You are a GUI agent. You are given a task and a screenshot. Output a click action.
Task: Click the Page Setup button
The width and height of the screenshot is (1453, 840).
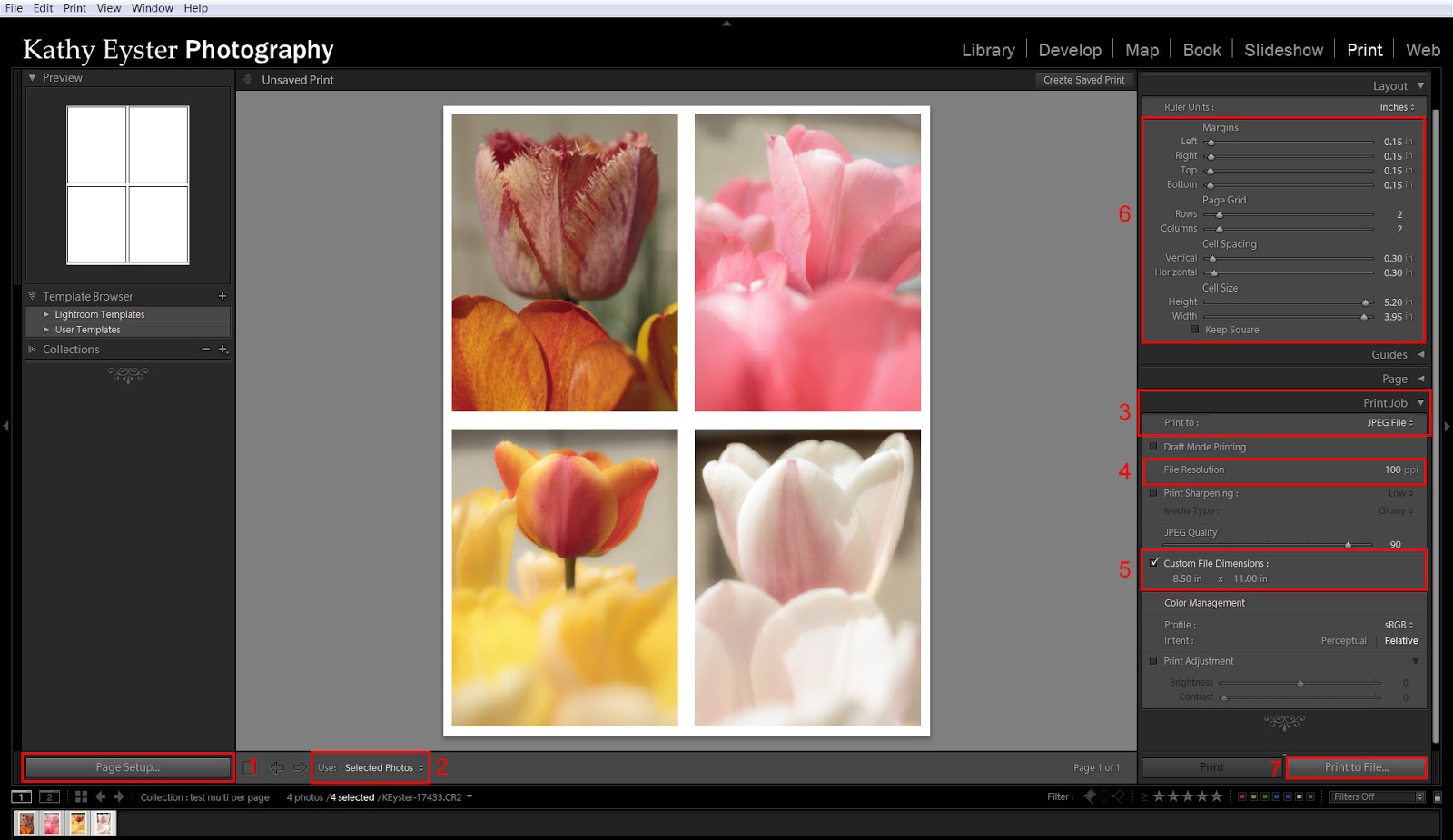click(x=127, y=767)
